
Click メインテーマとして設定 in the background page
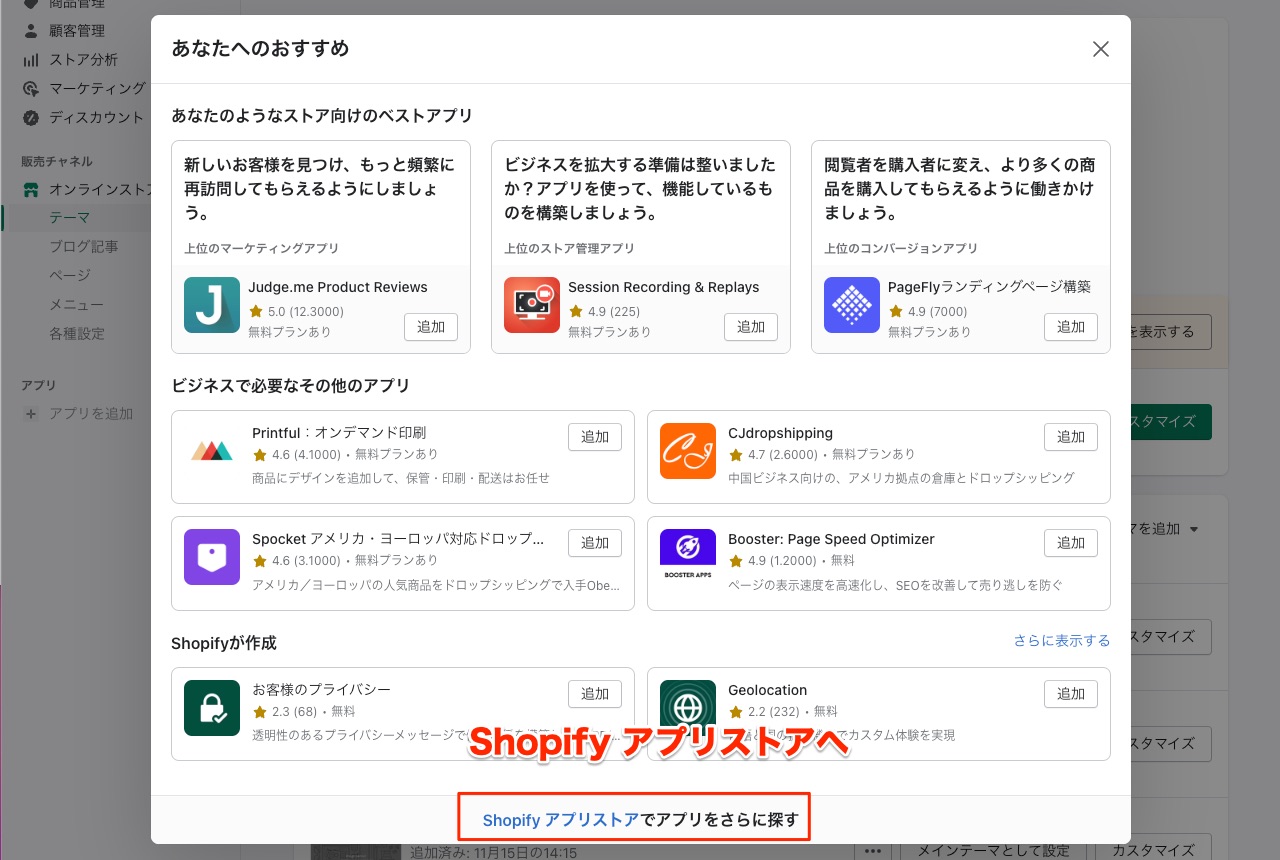994,851
